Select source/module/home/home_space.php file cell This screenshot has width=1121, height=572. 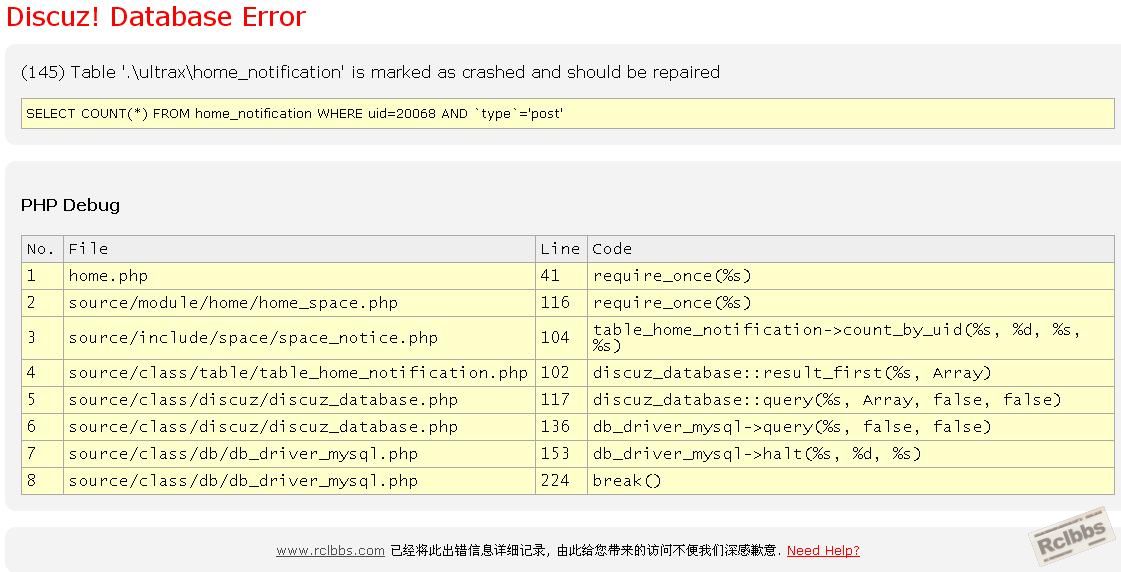click(299, 303)
